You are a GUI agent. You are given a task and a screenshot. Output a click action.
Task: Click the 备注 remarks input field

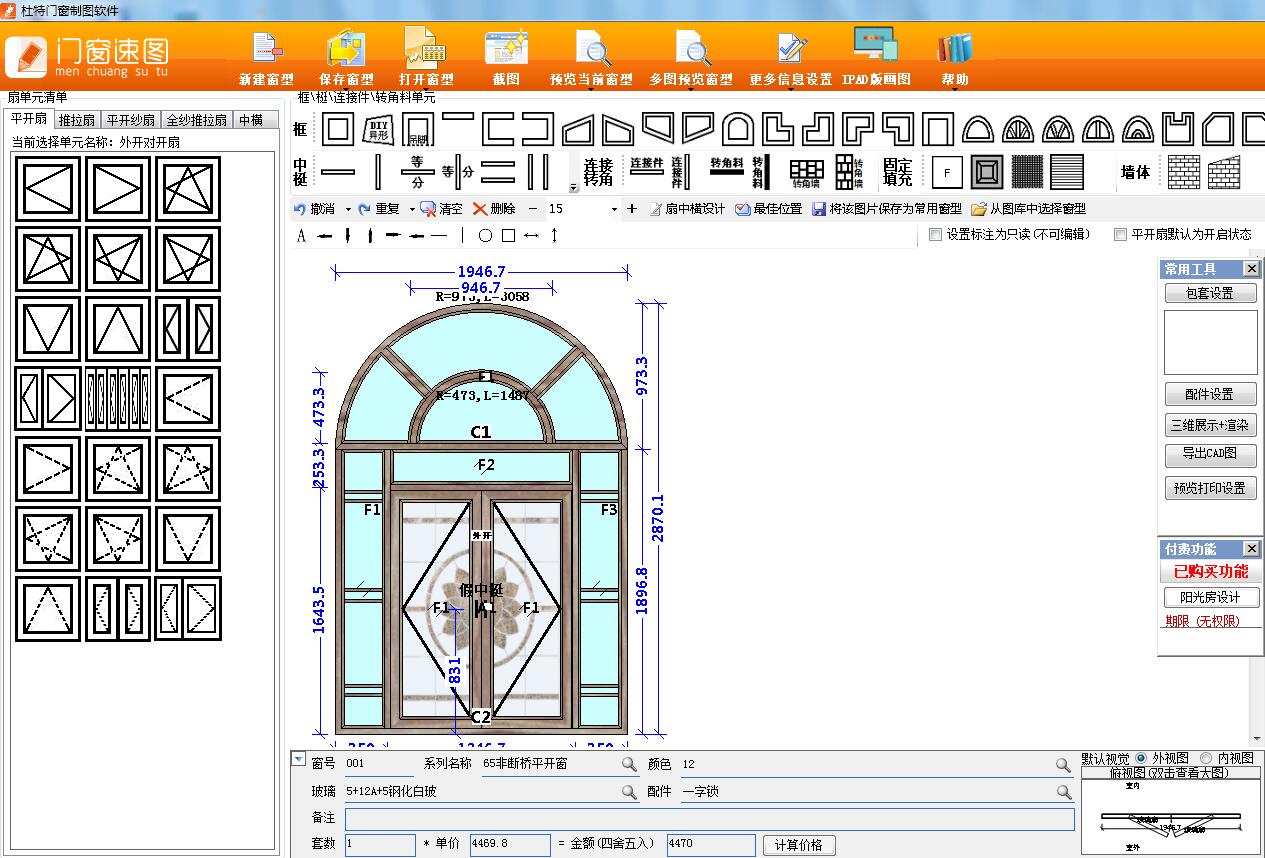[709, 819]
